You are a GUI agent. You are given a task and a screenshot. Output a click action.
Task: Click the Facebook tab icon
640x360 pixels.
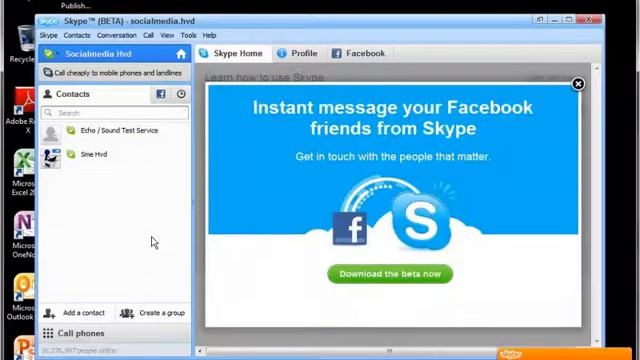coord(336,53)
